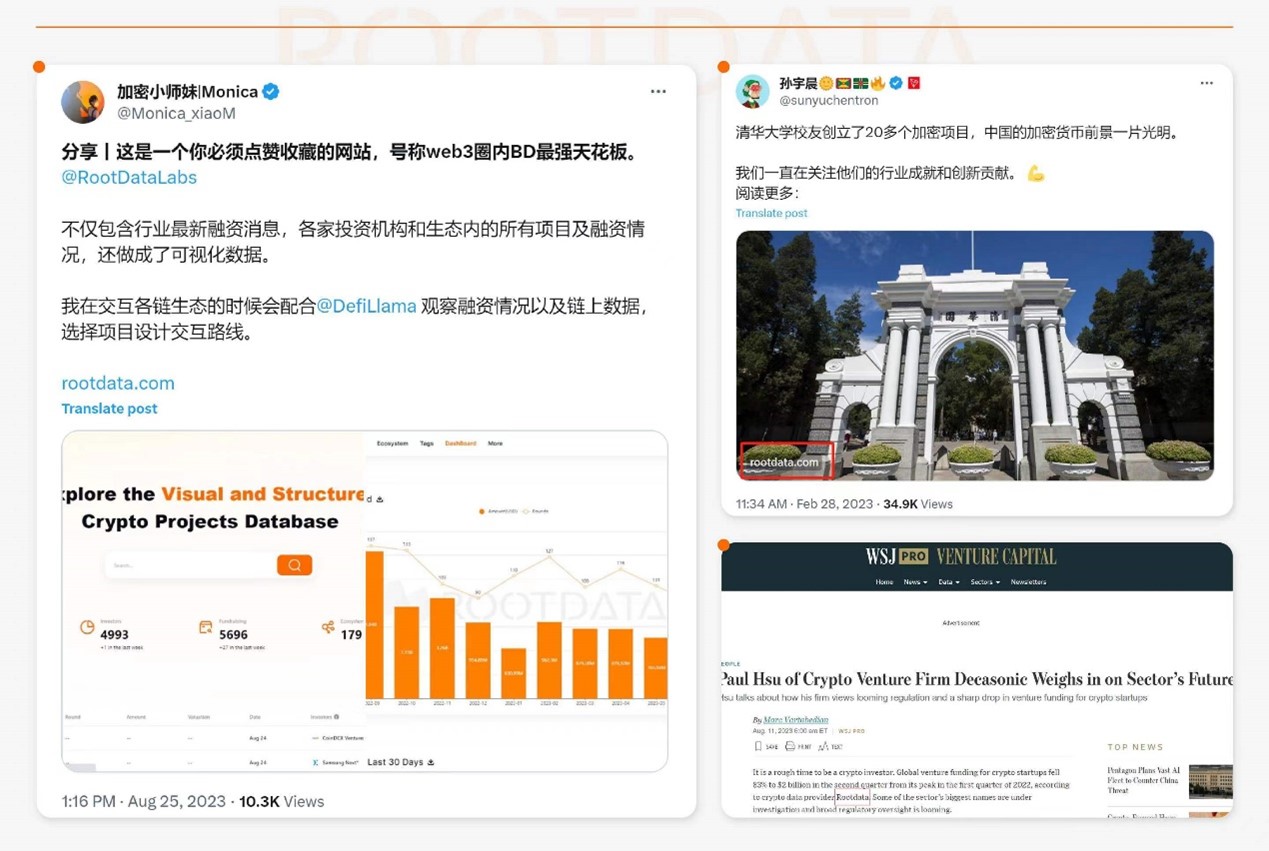Click the @Monica_xiaoM handle

176,113
